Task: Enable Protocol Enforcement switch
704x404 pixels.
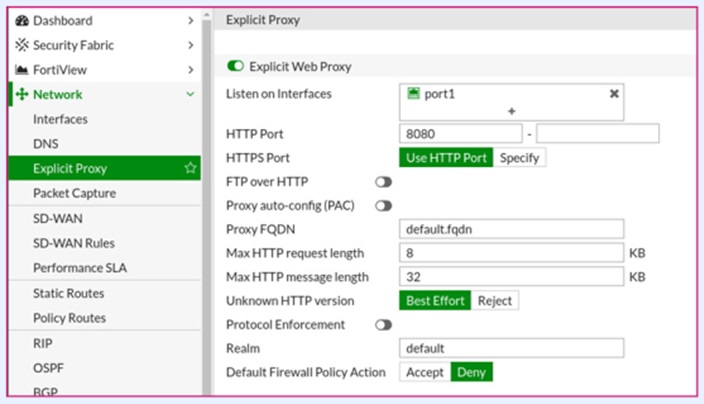Action: coord(383,325)
